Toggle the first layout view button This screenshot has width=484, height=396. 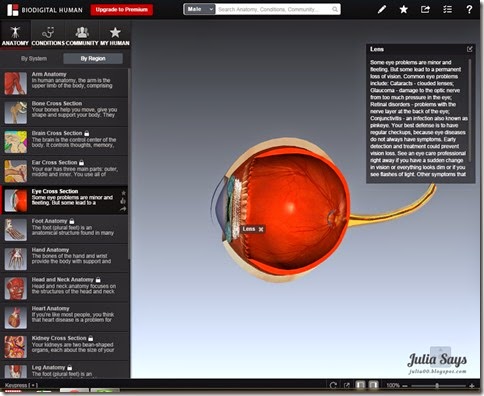click(360, 385)
